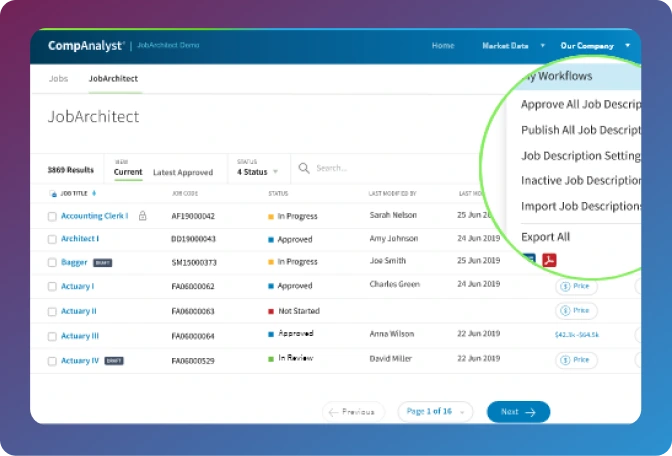Click the Job Title sort arrow
This screenshot has width=672, height=456.
click(94, 193)
